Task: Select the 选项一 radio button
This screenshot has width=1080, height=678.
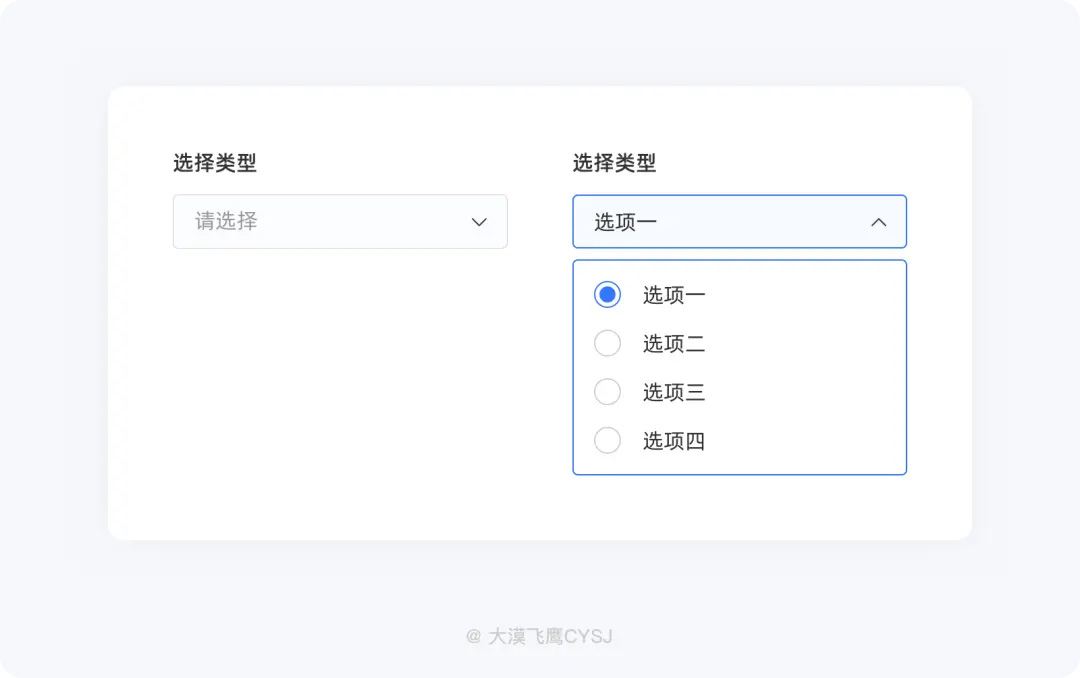Action: (x=608, y=294)
